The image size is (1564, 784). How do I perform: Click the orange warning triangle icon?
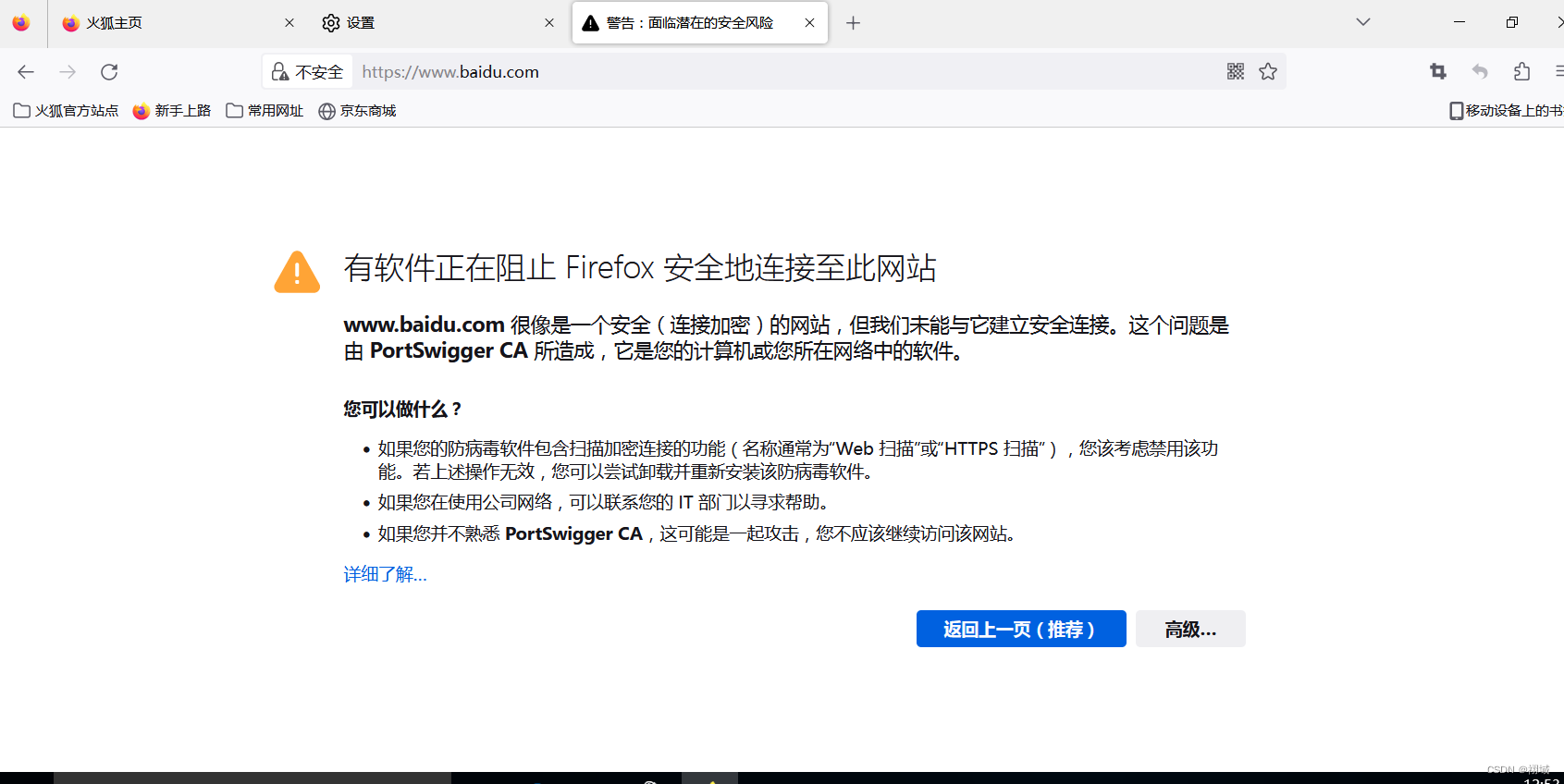[x=297, y=272]
